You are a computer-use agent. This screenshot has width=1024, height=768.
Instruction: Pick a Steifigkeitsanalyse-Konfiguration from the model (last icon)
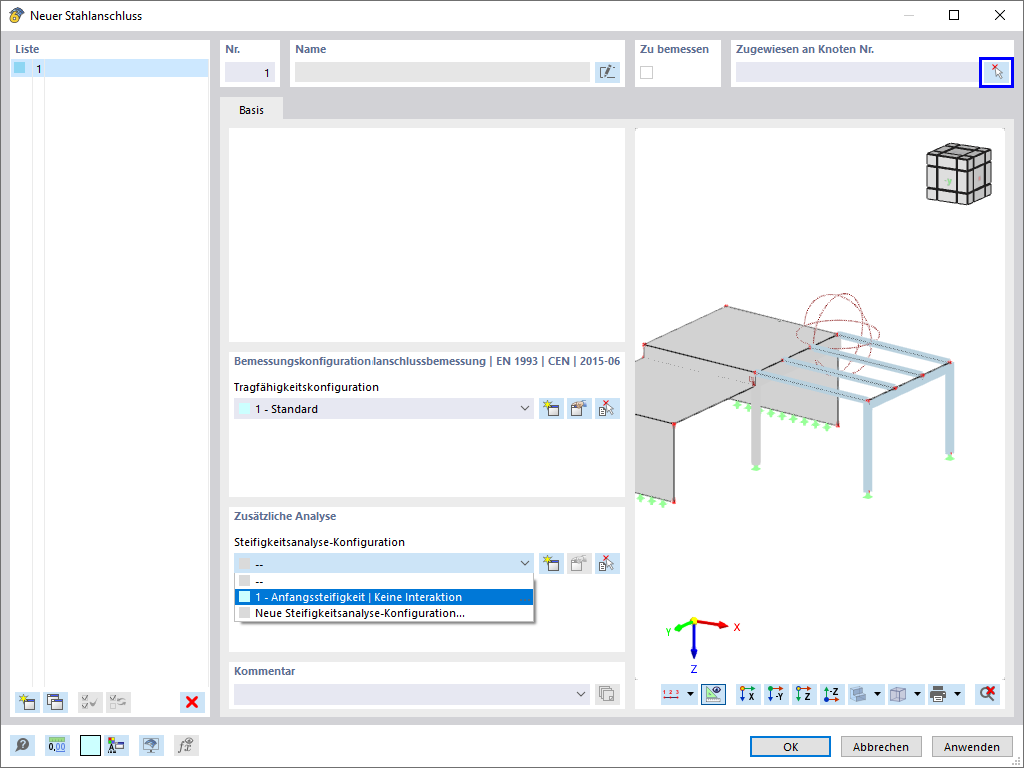[607, 564]
